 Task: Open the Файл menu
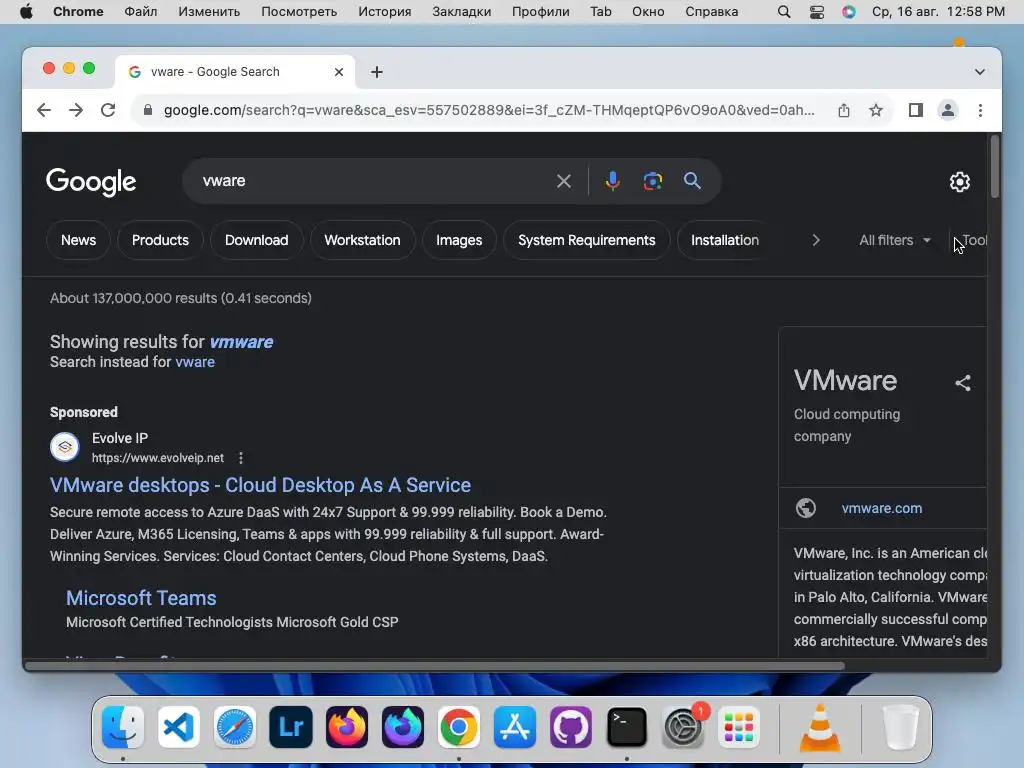140,12
